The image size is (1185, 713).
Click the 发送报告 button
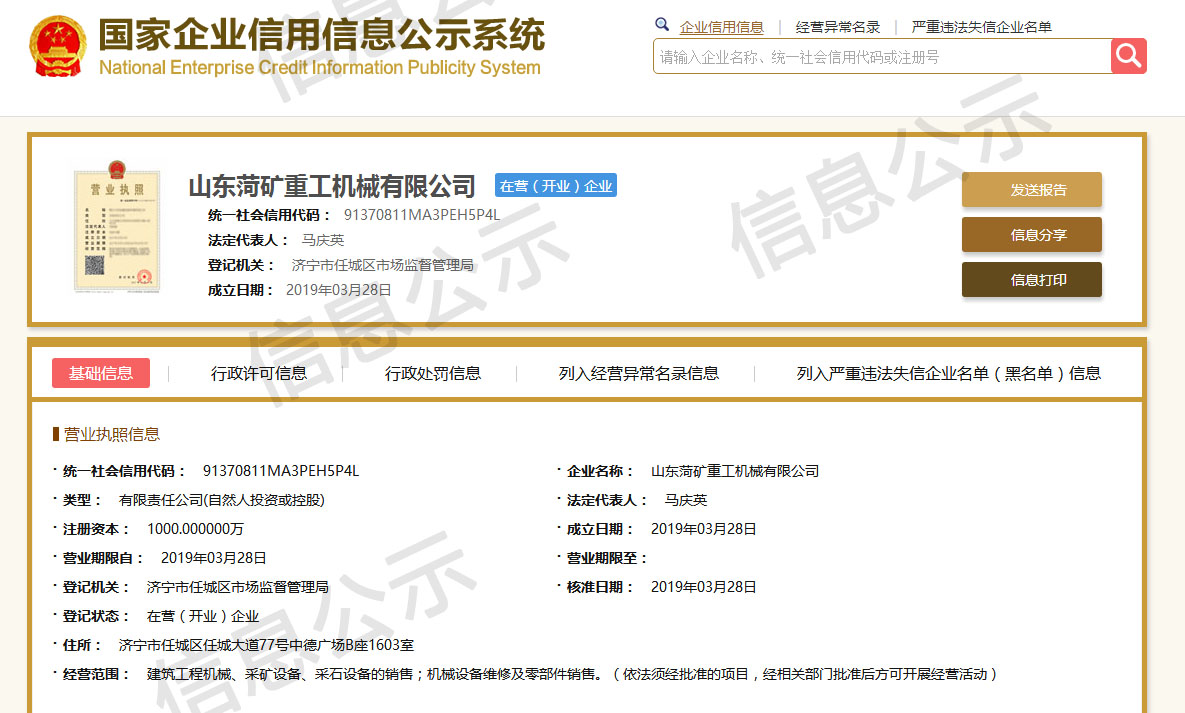tap(1031, 190)
